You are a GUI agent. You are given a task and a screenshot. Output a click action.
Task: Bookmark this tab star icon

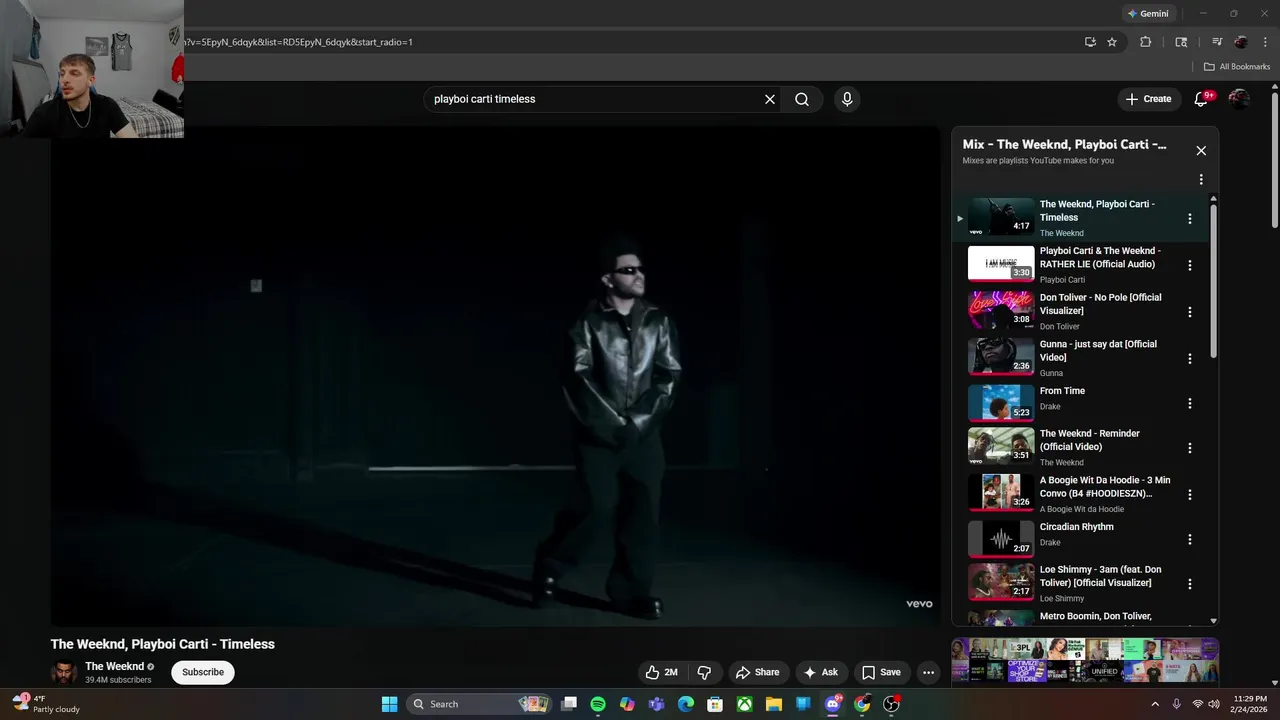click(x=1112, y=42)
